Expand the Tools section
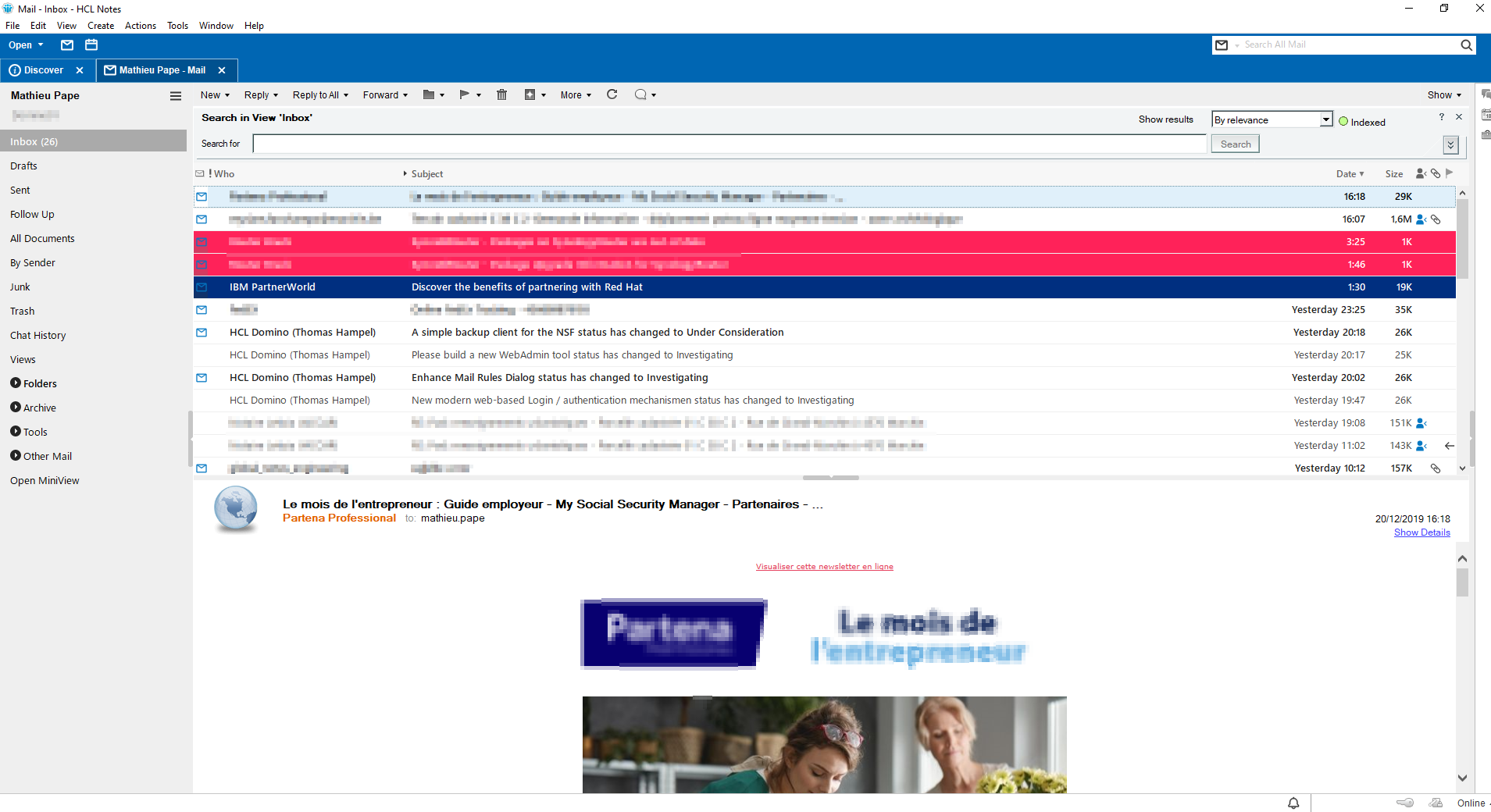Image resolution: width=1491 pixels, height=812 pixels. point(16,431)
